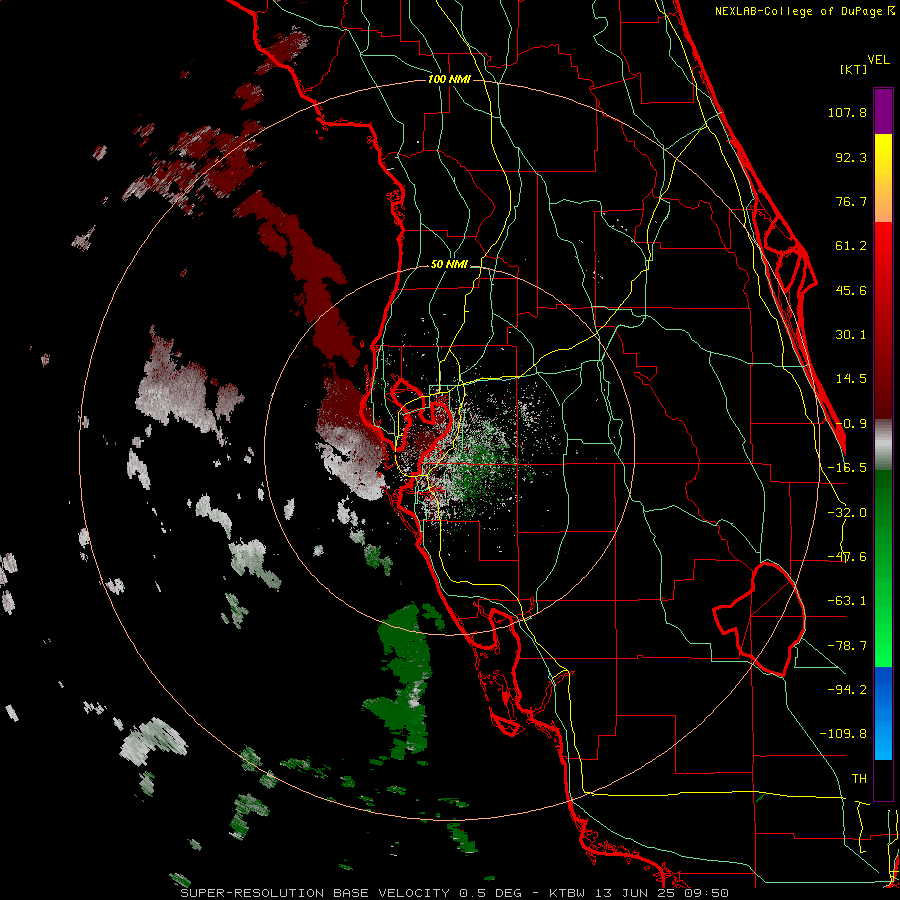
Task: Click the 76.7 velocity scale value
Action: click(851, 201)
